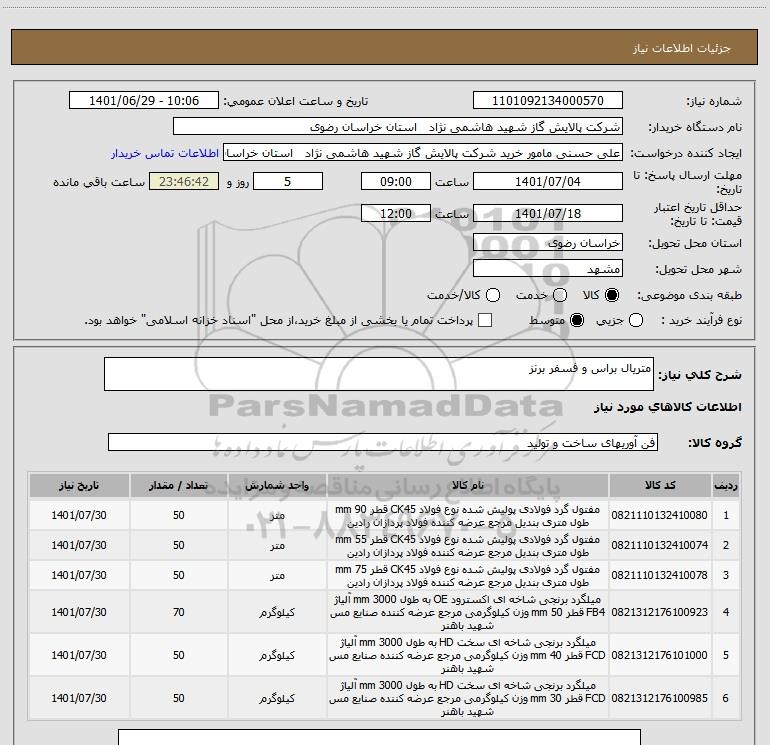Select the متوسط purchase type radio
Viewport: 770px width, 745px height.
click(577, 320)
